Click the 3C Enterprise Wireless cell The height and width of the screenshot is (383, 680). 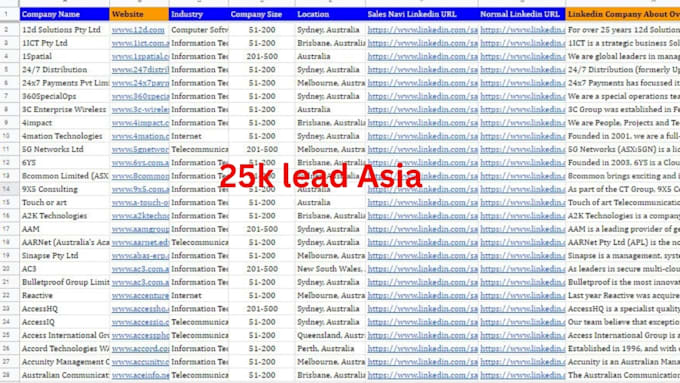(64, 109)
